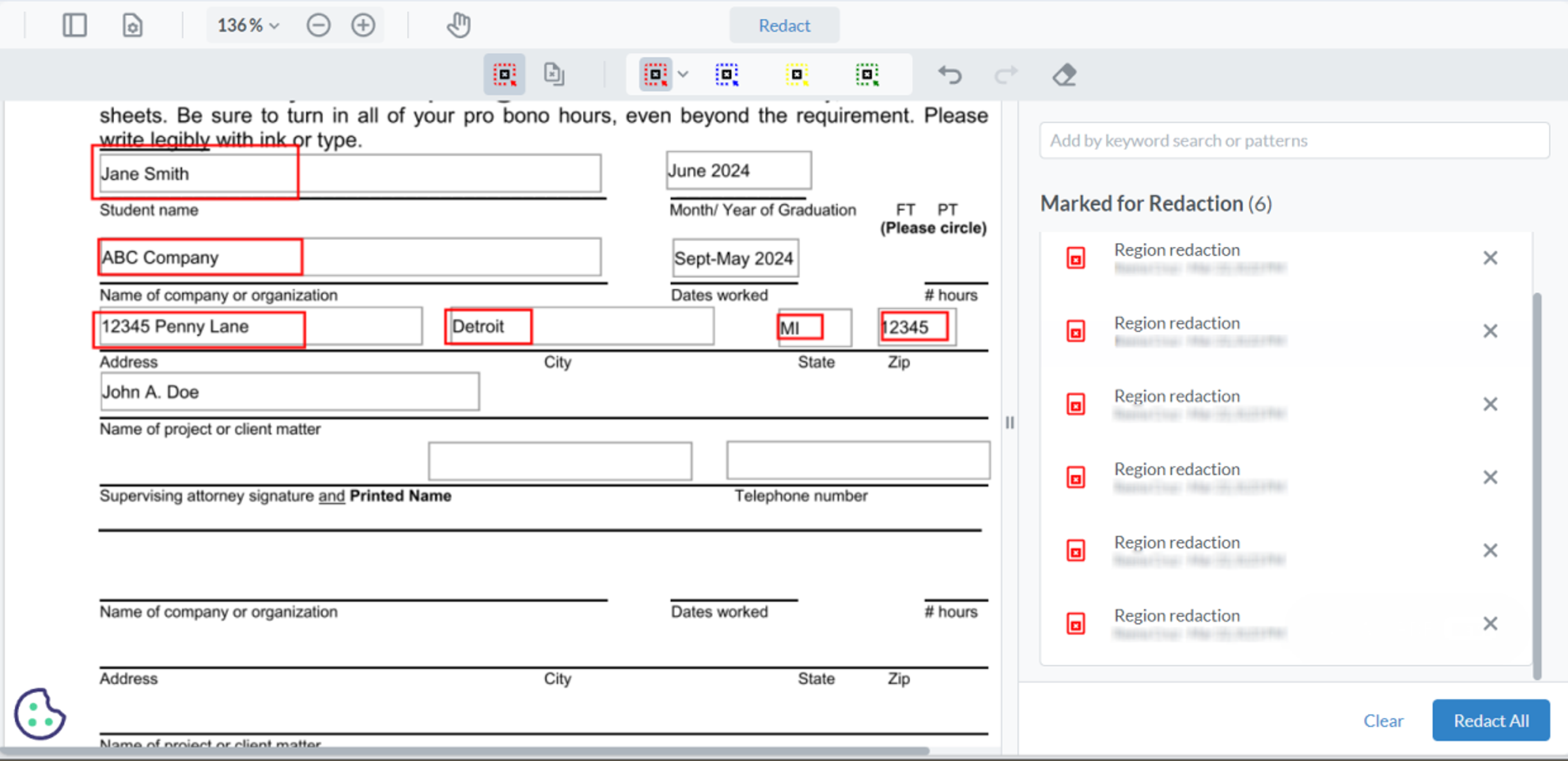The image size is (1568, 761).
Task: Click the zoom in plus icon
Action: (x=363, y=26)
